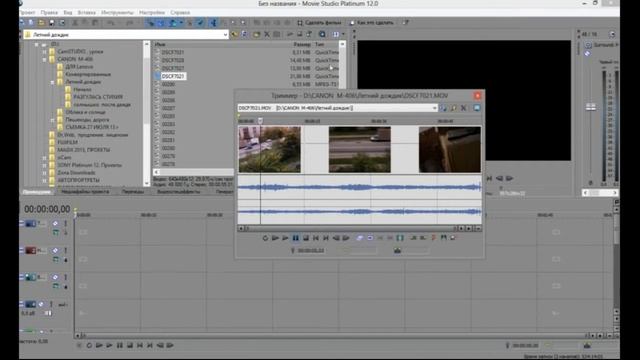Open the Летний дождик path dropdown
640x360 pixels.
click(x=225, y=35)
